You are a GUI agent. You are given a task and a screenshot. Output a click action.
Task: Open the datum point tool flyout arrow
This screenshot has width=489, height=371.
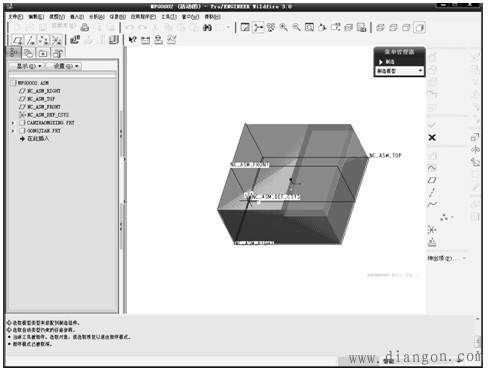452,217
